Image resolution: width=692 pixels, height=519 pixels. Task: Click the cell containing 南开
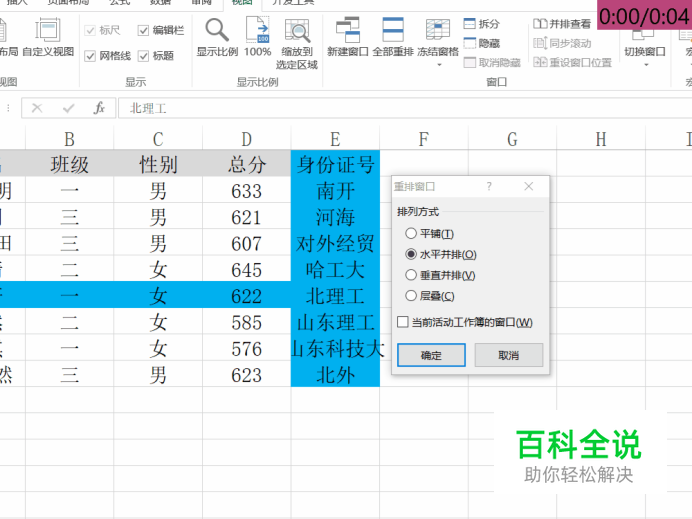pyautogui.click(x=335, y=190)
